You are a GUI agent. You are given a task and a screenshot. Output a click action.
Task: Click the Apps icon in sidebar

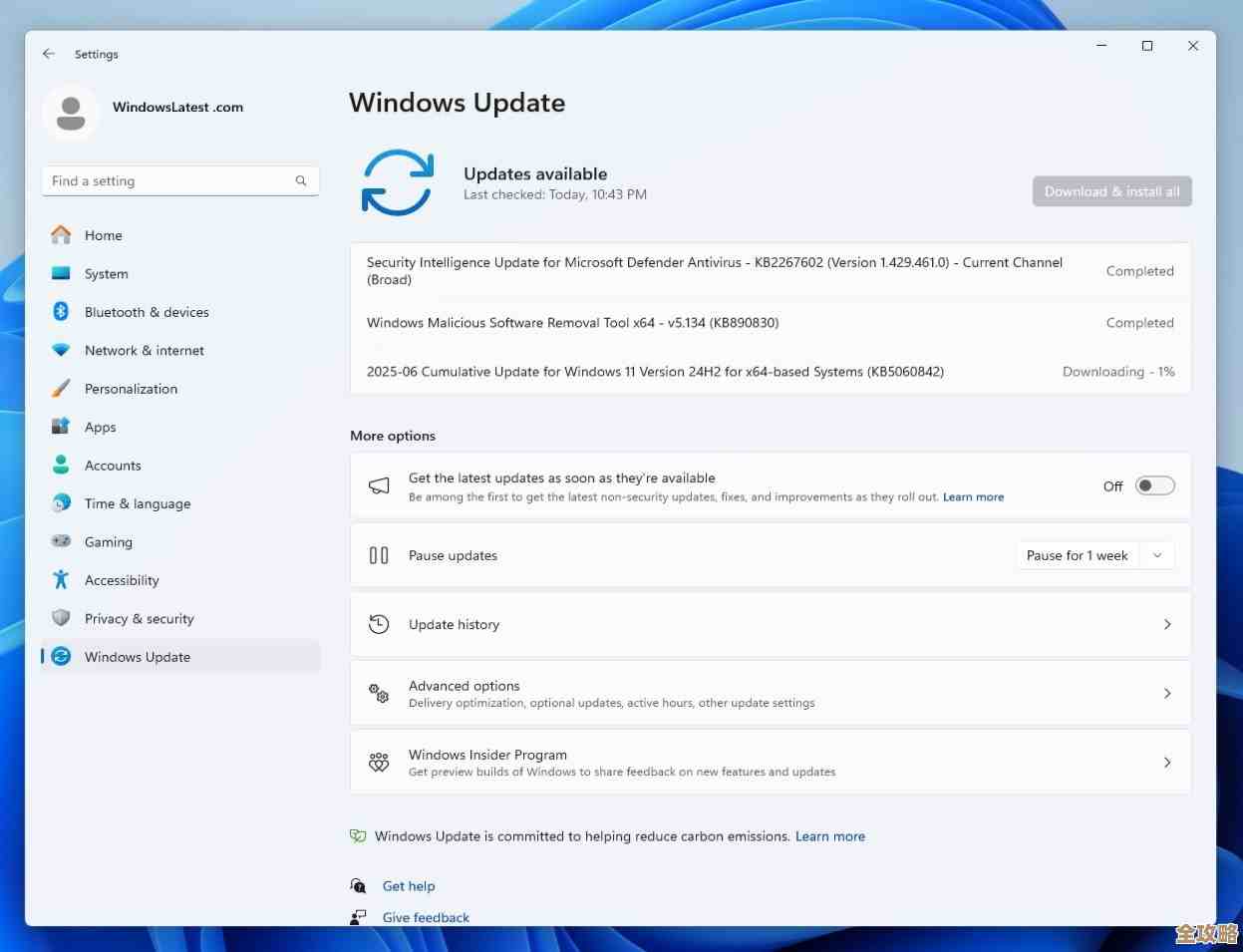click(x=61, y=427)
